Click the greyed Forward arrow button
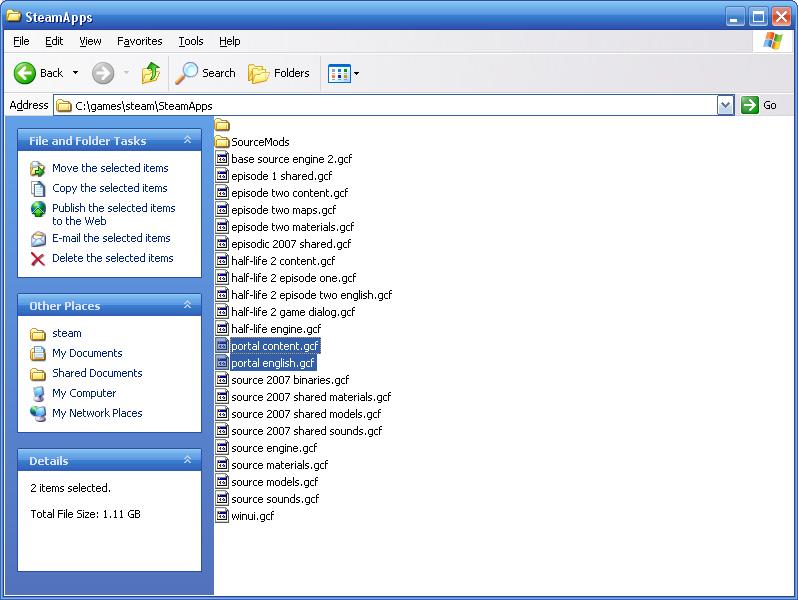The width and height of the screenshot is (798, 600). (103, 73)
